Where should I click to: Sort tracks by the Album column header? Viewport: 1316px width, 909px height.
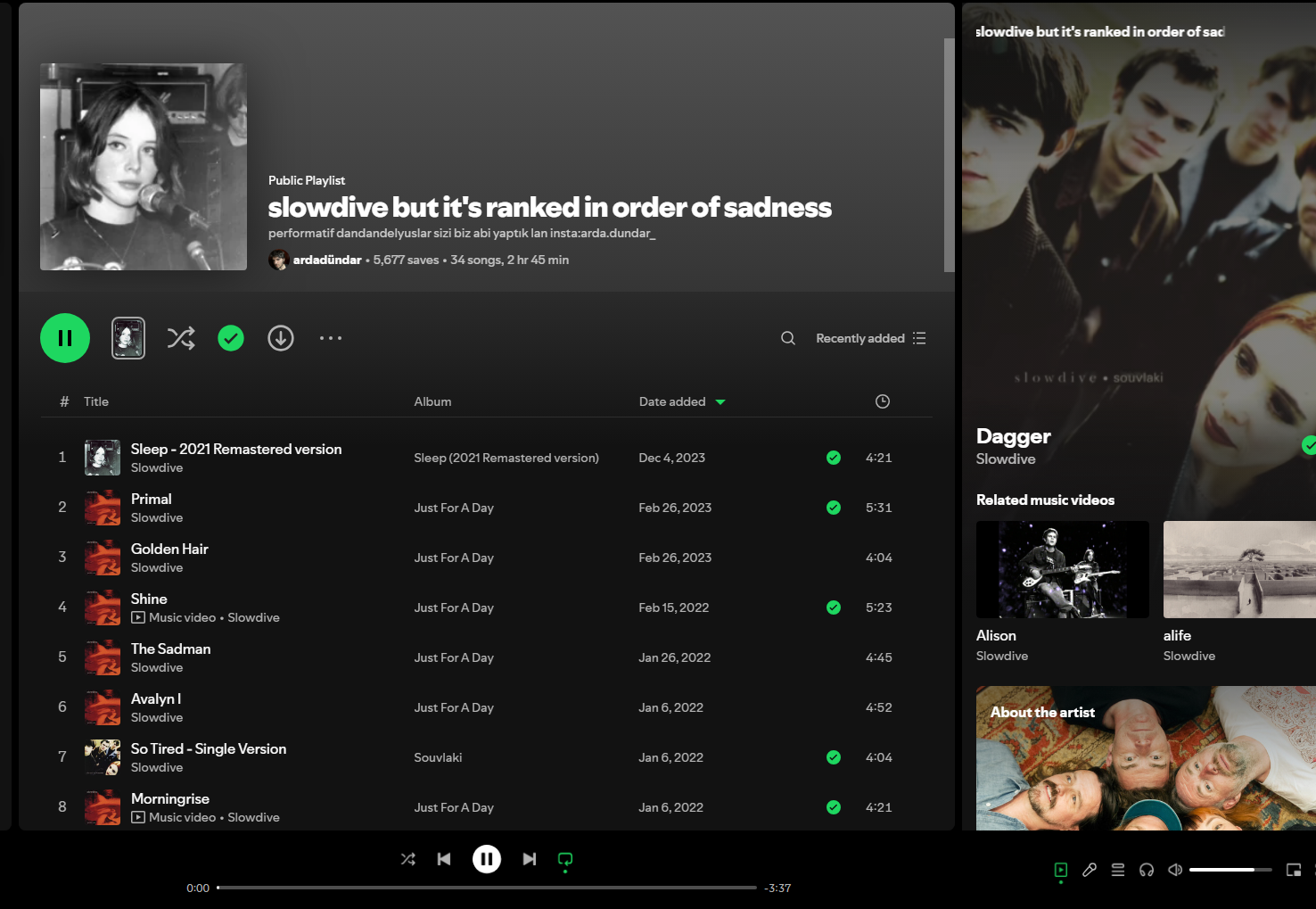432,401
